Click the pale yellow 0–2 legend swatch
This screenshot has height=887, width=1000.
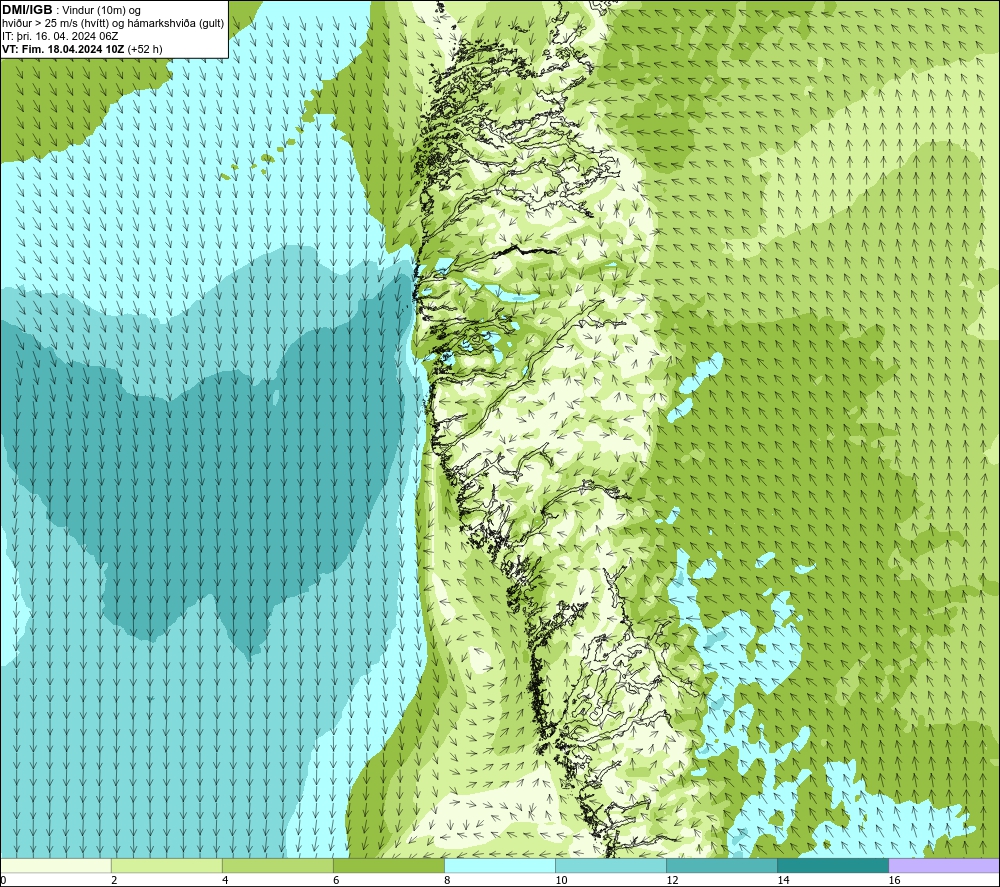56,865
